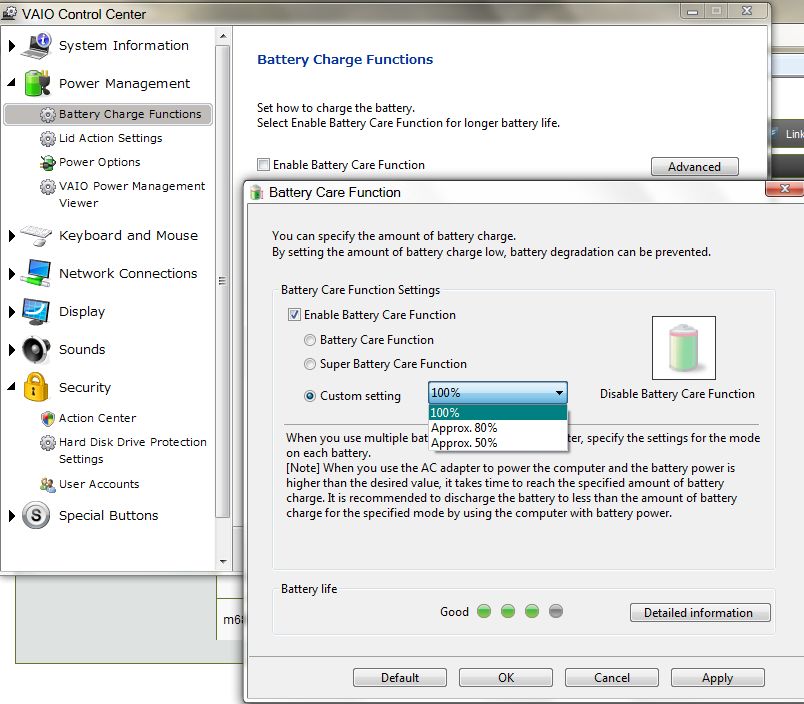Select the Custom setting radio button
This screenshot has width=804, height=704.
(x=310, y=396)
